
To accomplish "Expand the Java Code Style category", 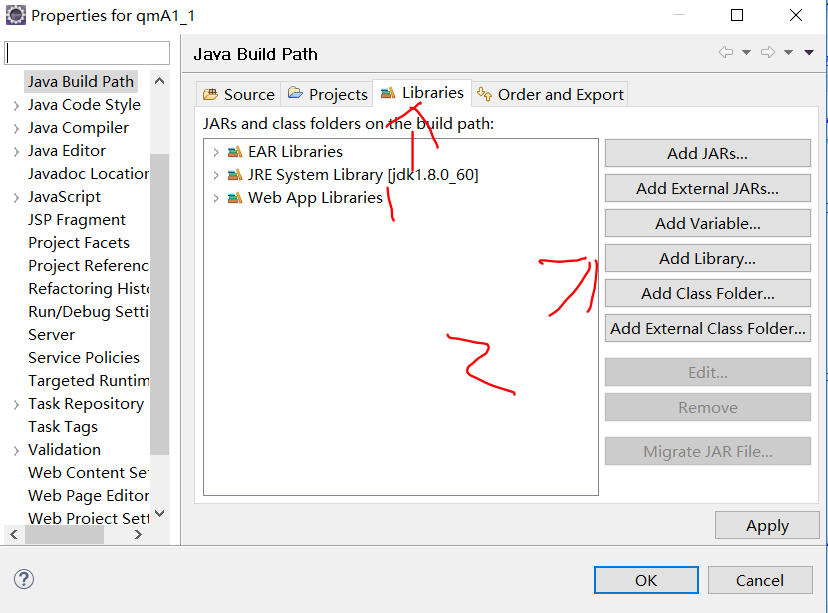I will coord(16,106).
